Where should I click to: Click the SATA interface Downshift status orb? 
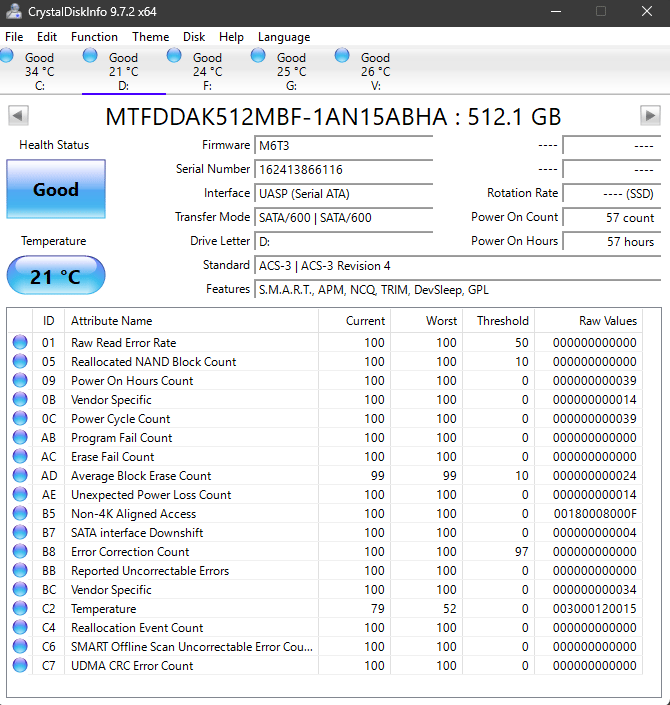click(x=20, y=532)
